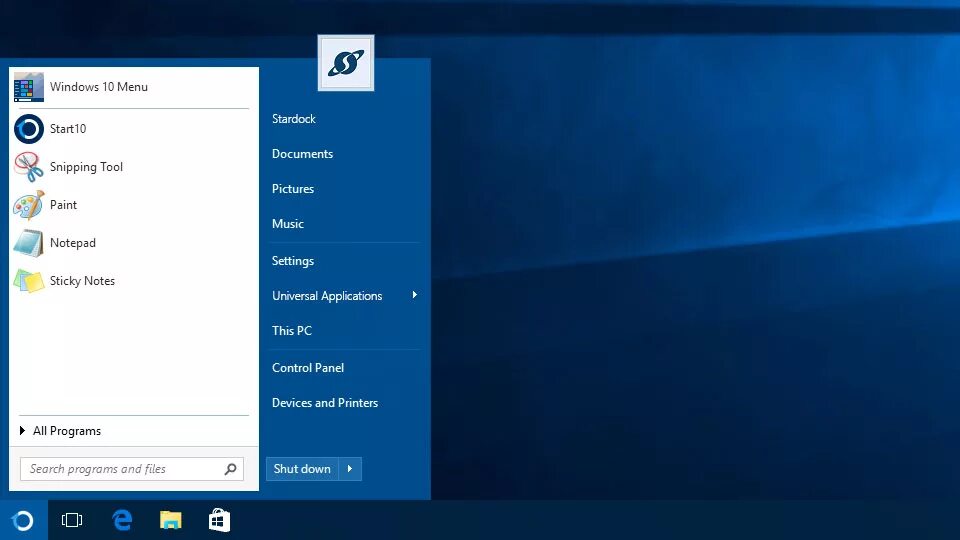Viewport: 960px width, 540px height.
Task: Click the Start10 text label
Action: tap(68, 129)
